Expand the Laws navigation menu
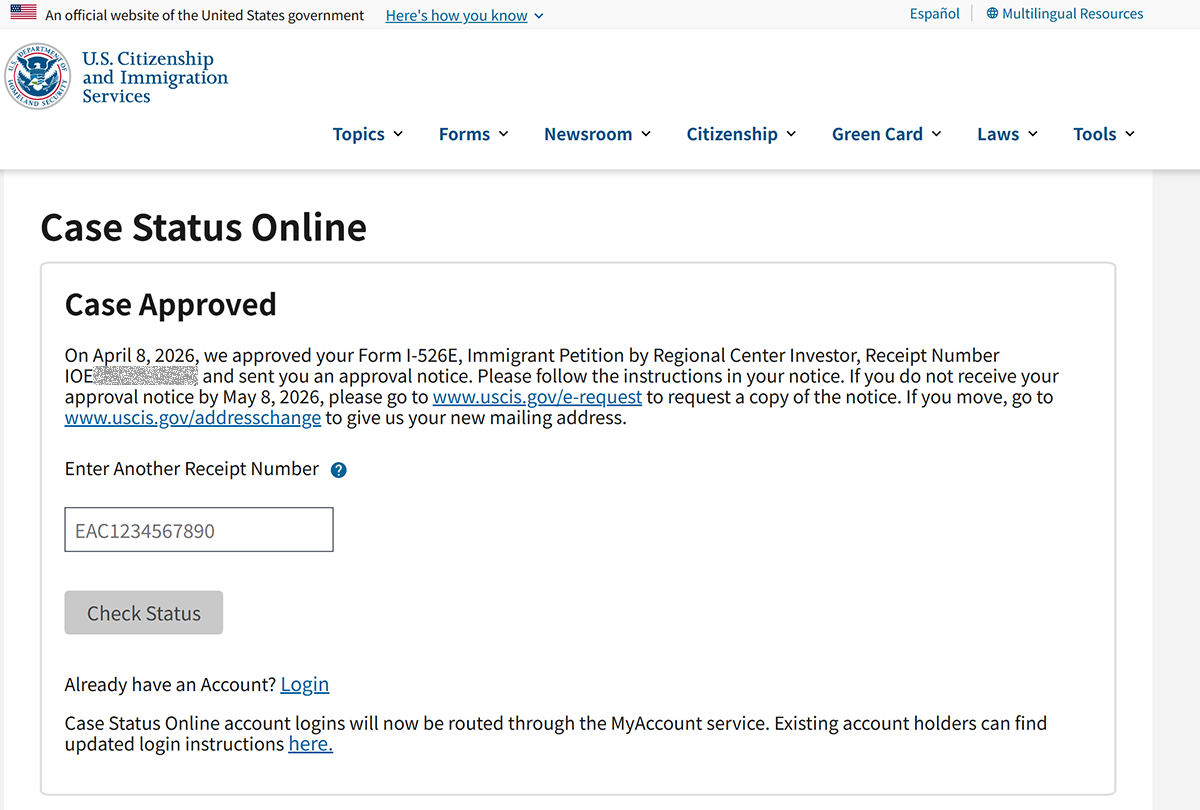The width and height of the screenshot is (1200, 810). click(x=1008, y=134)
